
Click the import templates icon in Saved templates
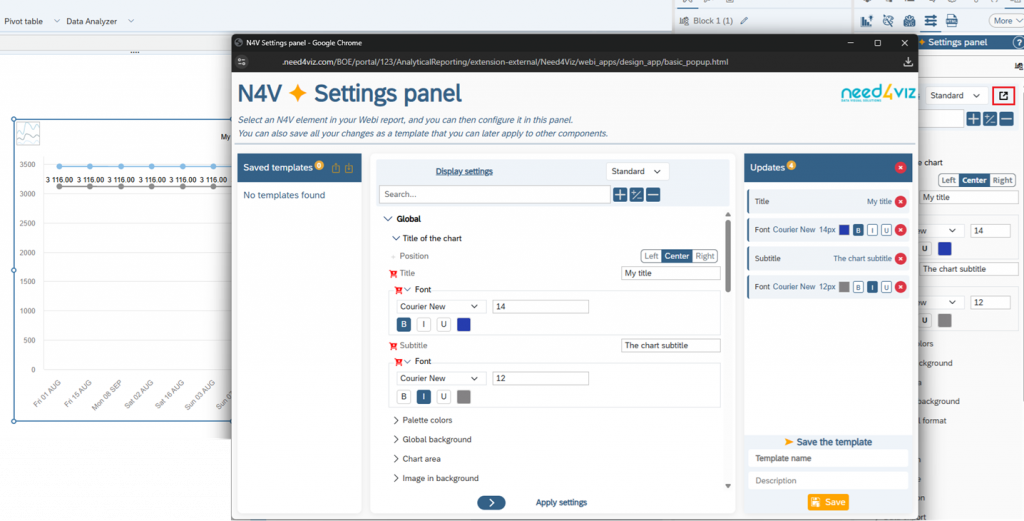coord(349,168)
